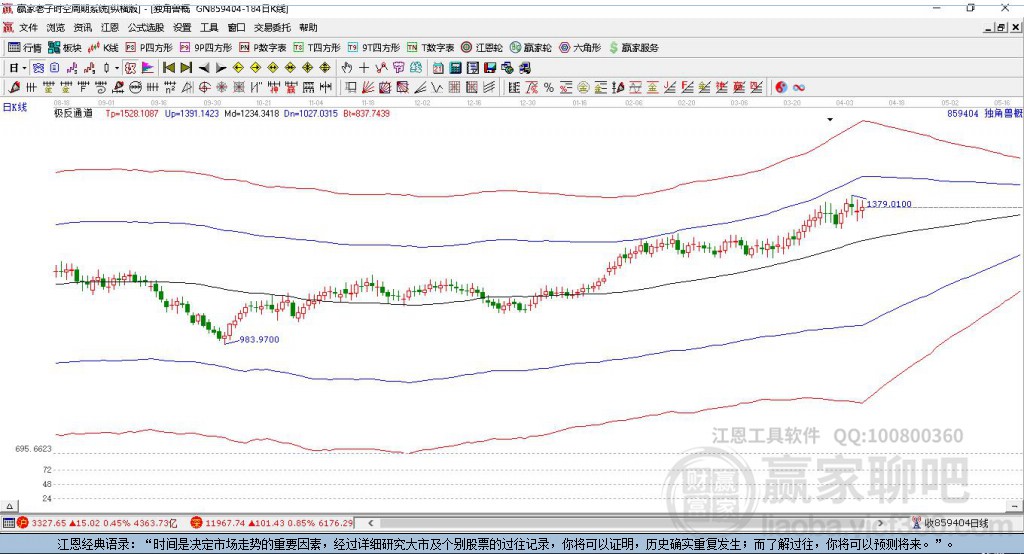The image size is (1024, 554).
Task: Click the Shanghai index 3327.65 status entry
Action: tap(97, 523)
